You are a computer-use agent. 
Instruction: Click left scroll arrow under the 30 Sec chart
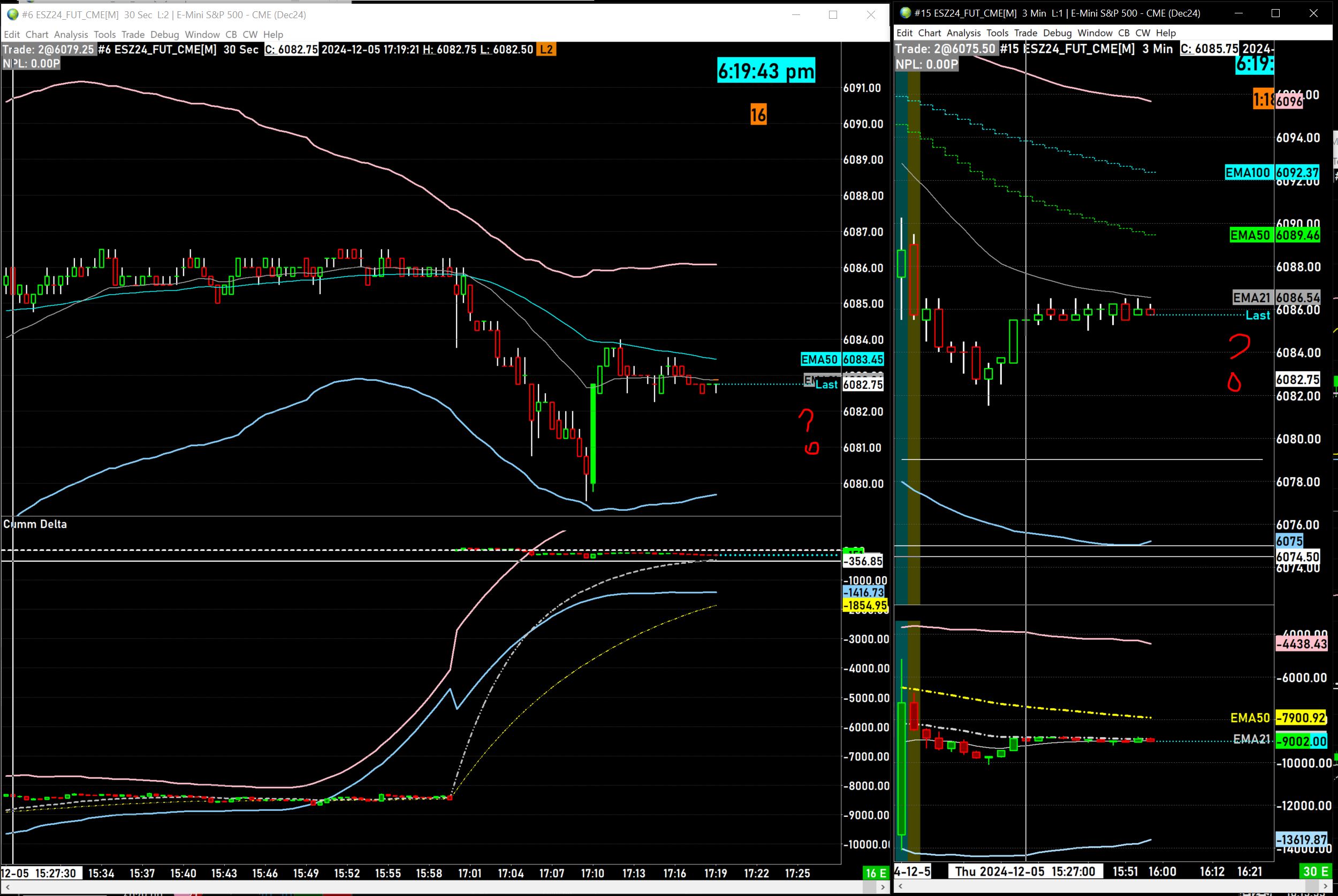click(x=7, y=887)
